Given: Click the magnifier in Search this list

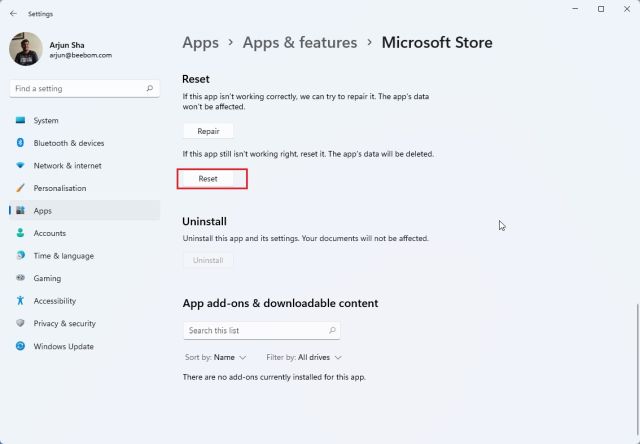Looking at the screenshot, I should 332,330.
